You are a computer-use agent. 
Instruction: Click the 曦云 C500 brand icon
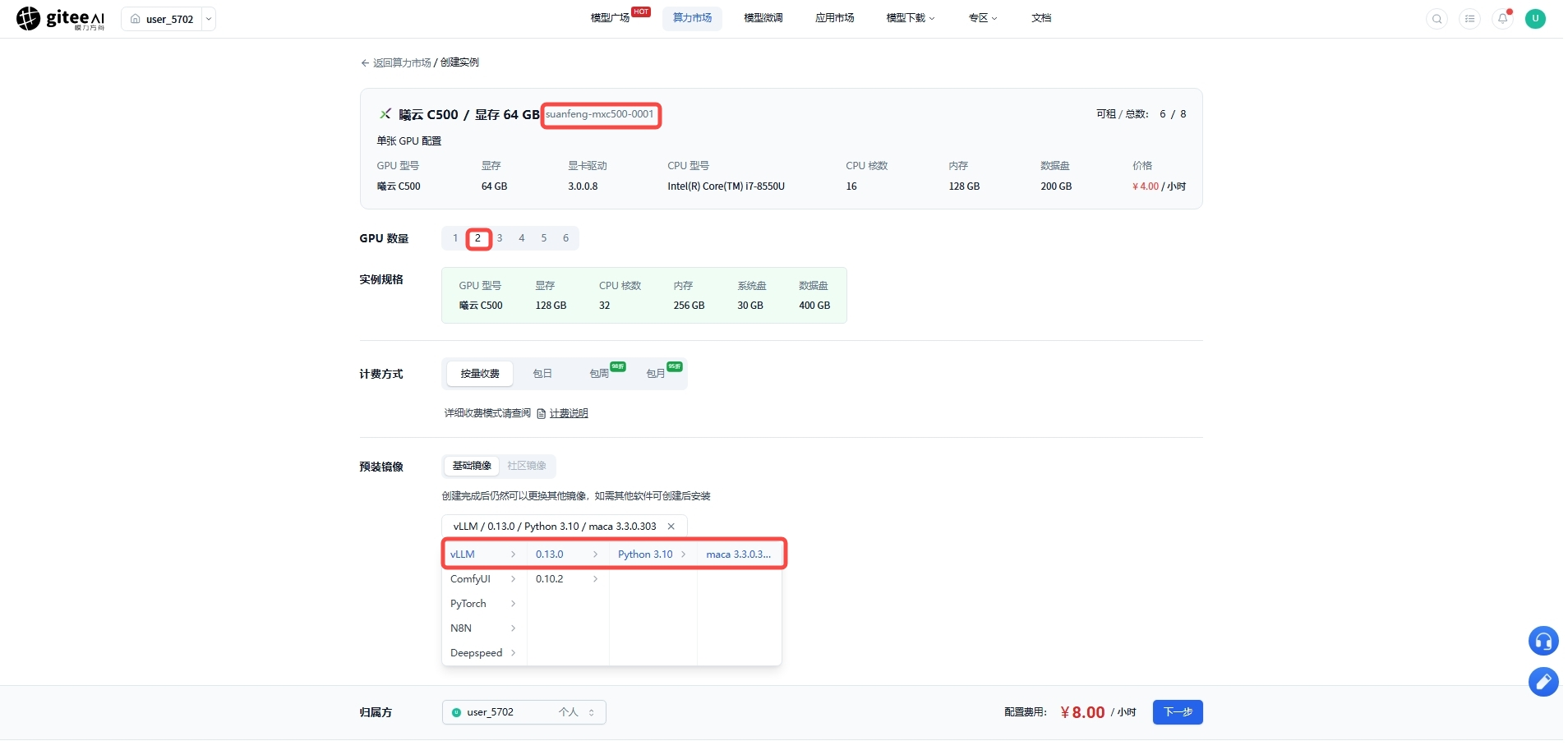pyautogui.click(x=385, y=114)
